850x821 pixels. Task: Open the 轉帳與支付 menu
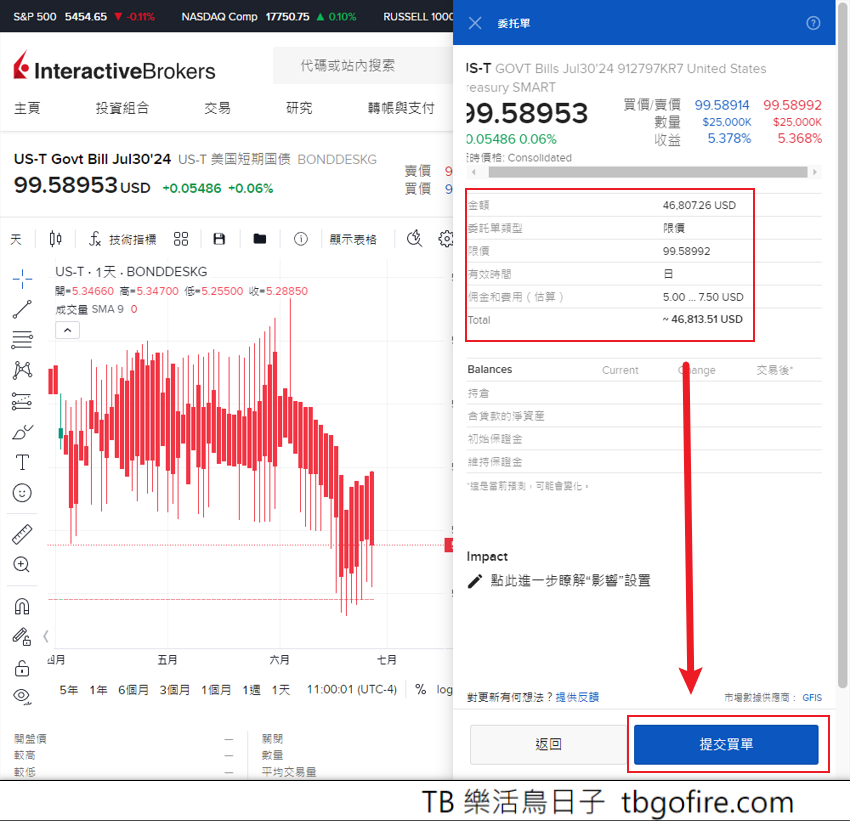coord(401,108)
